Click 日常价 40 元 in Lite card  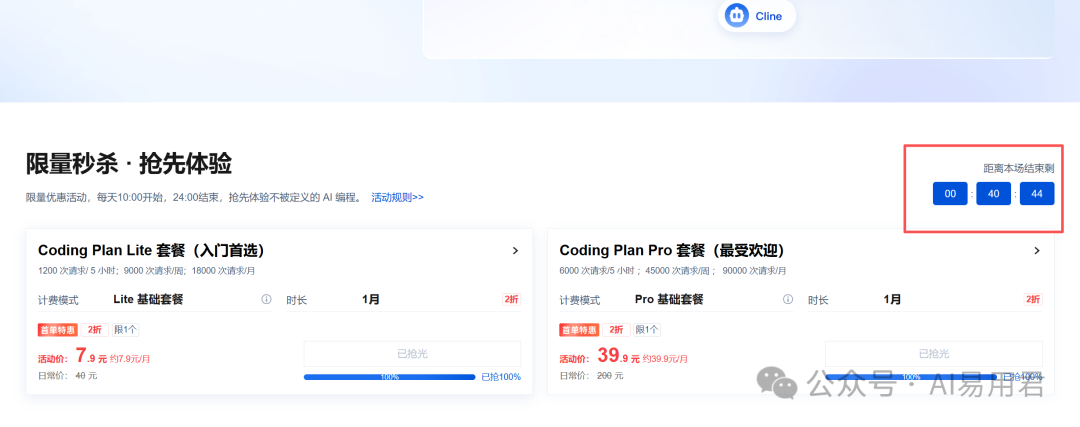point(68,376)
